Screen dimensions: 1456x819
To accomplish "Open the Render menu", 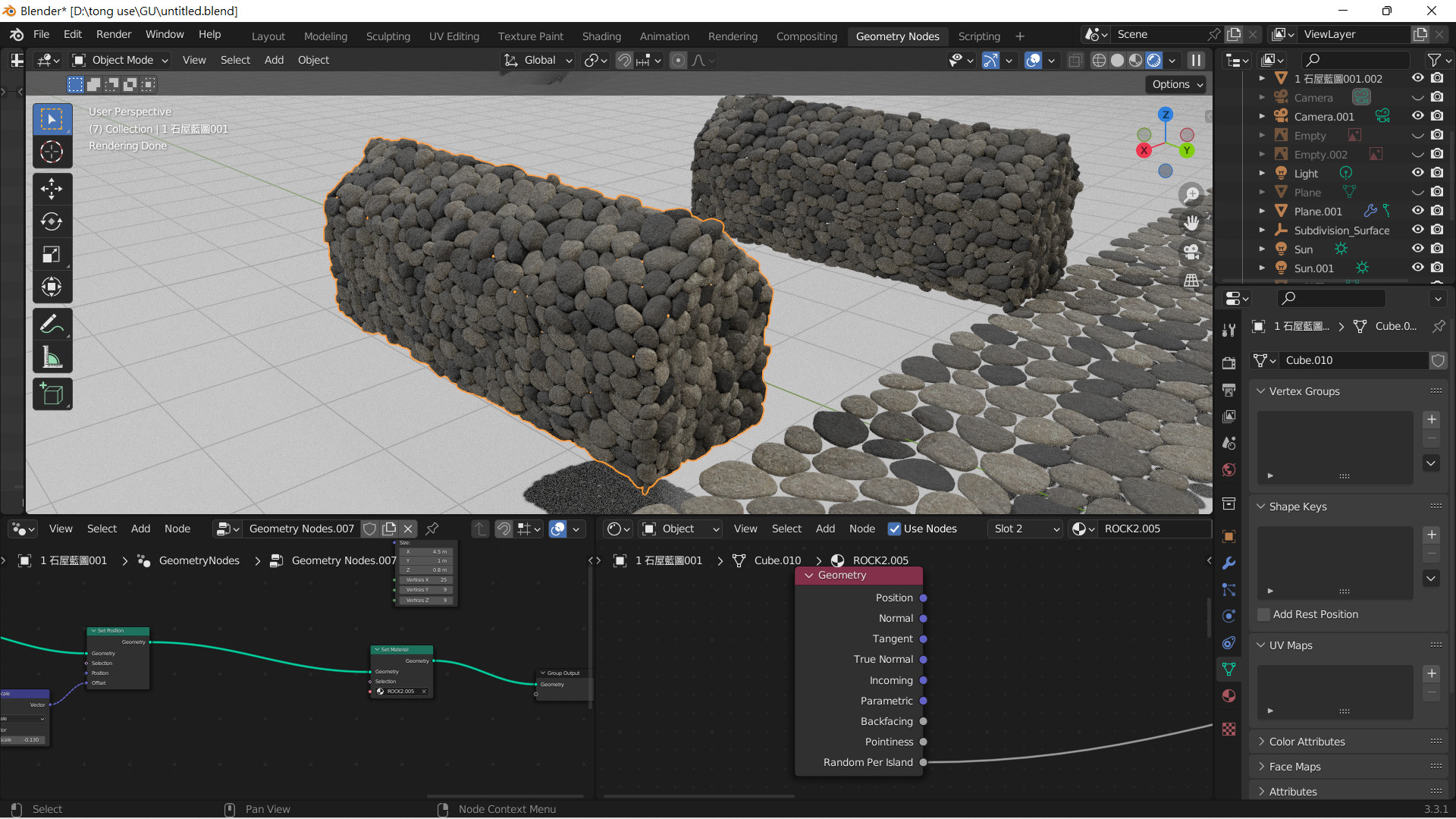I will pyautogui.click(x=114, y=34).
